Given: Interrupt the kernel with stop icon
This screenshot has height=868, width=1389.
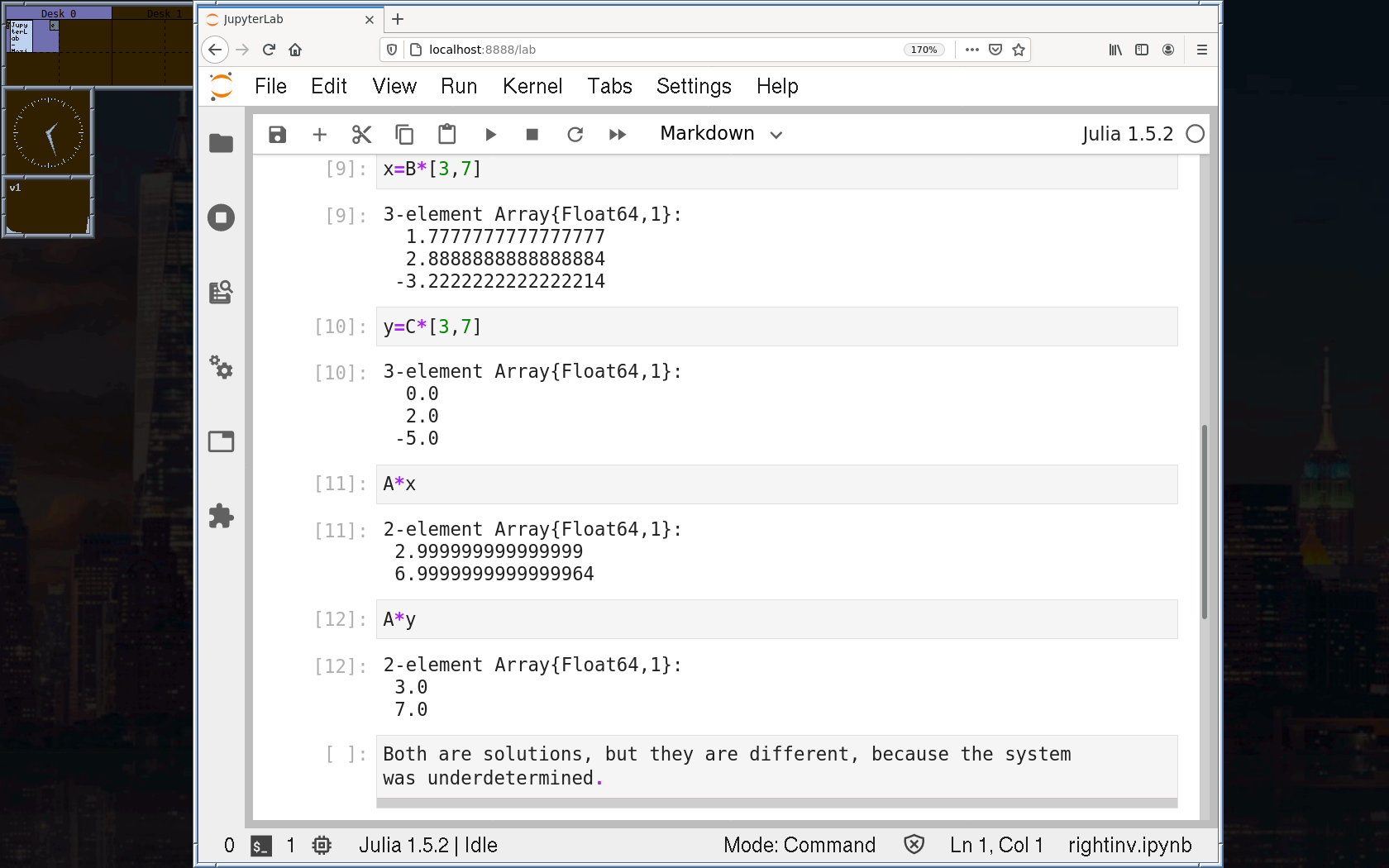Looking at the screenshot, I should point(532,134).
